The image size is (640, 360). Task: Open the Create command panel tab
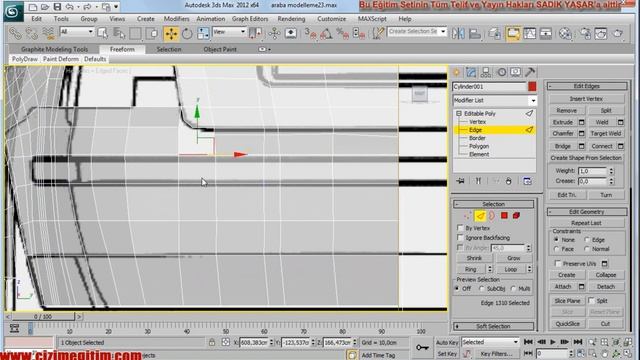[x=457, y=72]
